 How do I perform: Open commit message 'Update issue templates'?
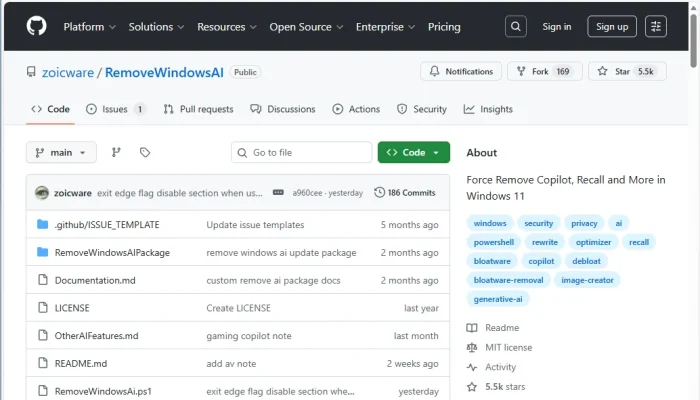(x=255, y=225)
